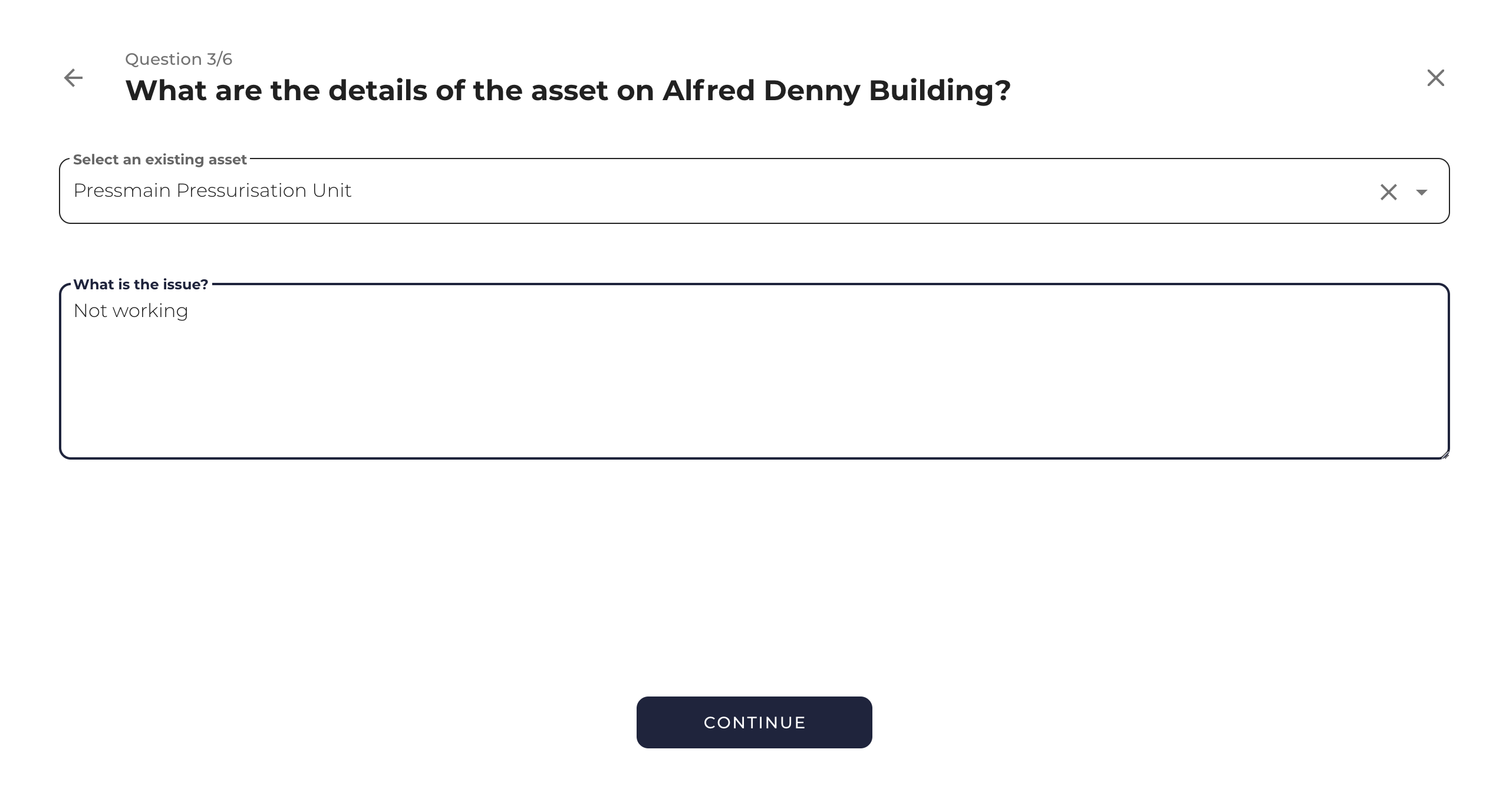Click the word 'Building?' in the heading
Image resolution: width=1509 pixels, height=812 pixels.
940,91
